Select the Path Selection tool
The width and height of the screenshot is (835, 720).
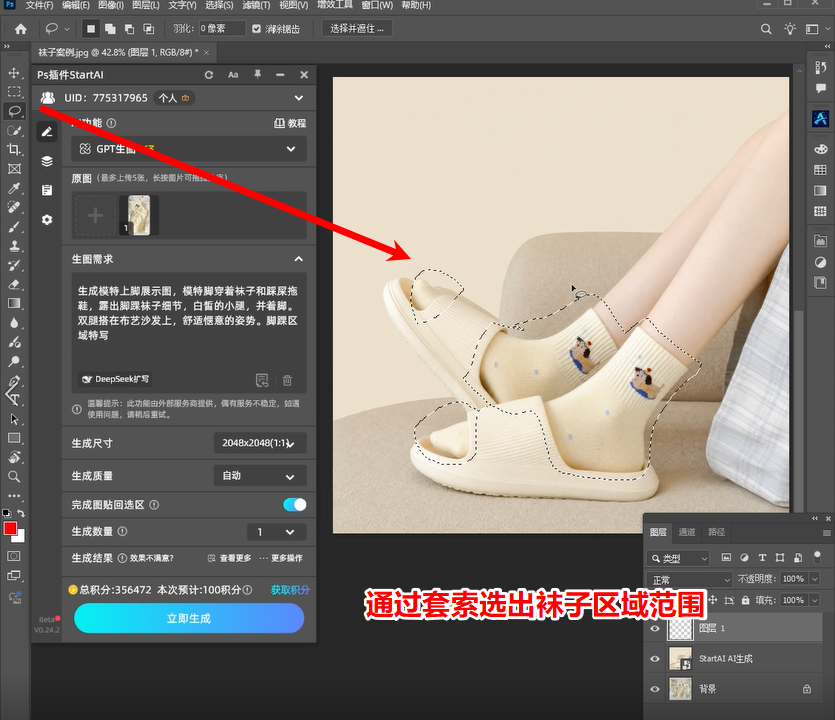(14, 419)
